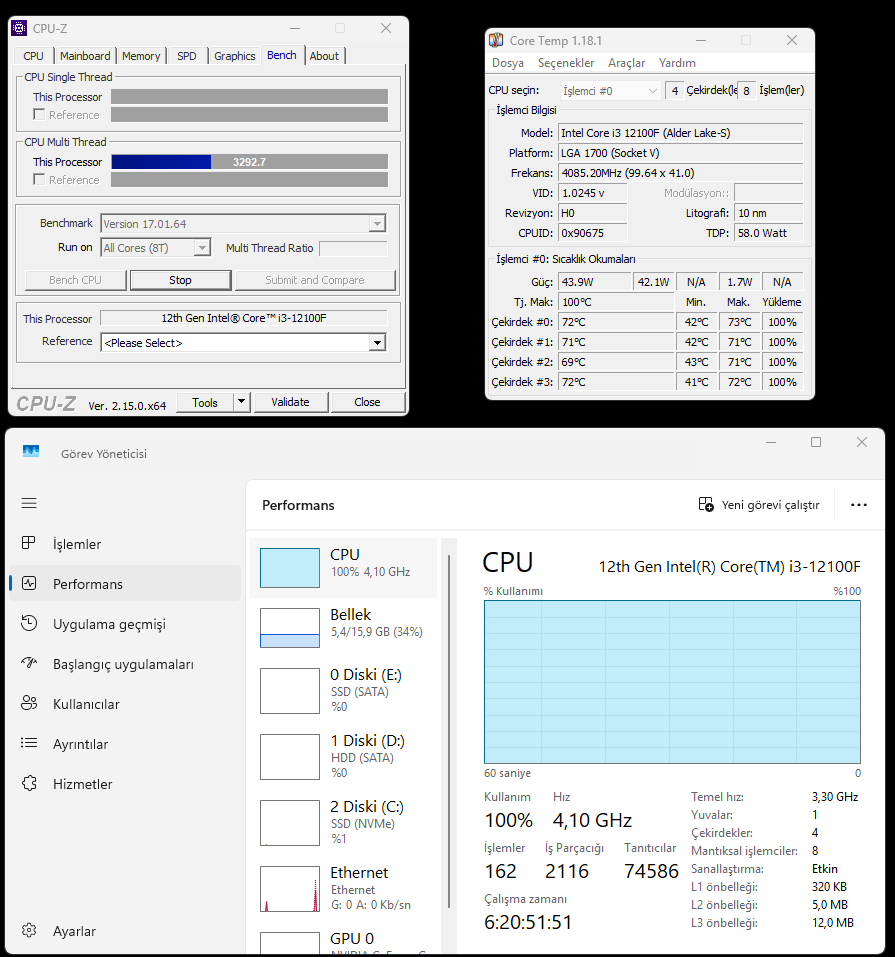Open Ayrıntılar via its list icon
895x957 pixels.
point(29,743)
